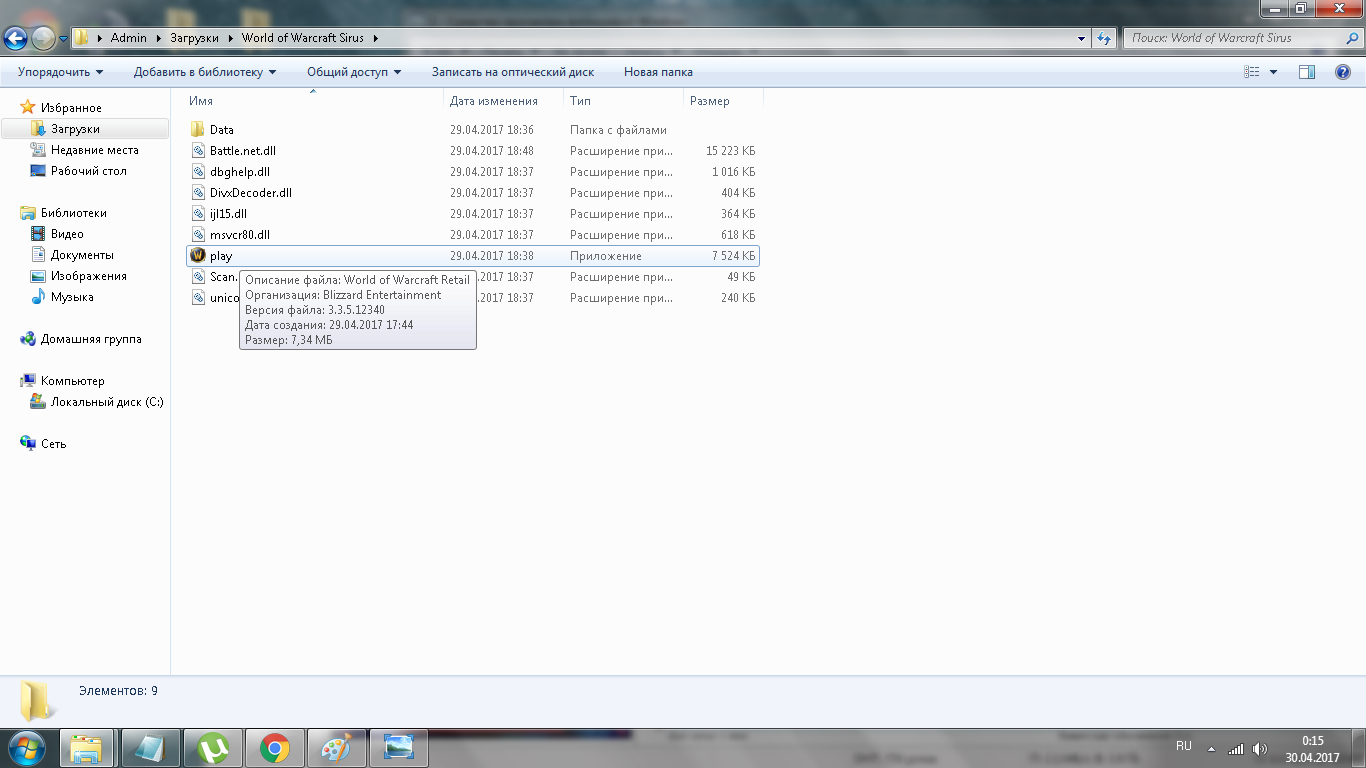Viewport: 1366px width, 768px height.
Task: Click the help question mark icon
Action: [1343, 72]
